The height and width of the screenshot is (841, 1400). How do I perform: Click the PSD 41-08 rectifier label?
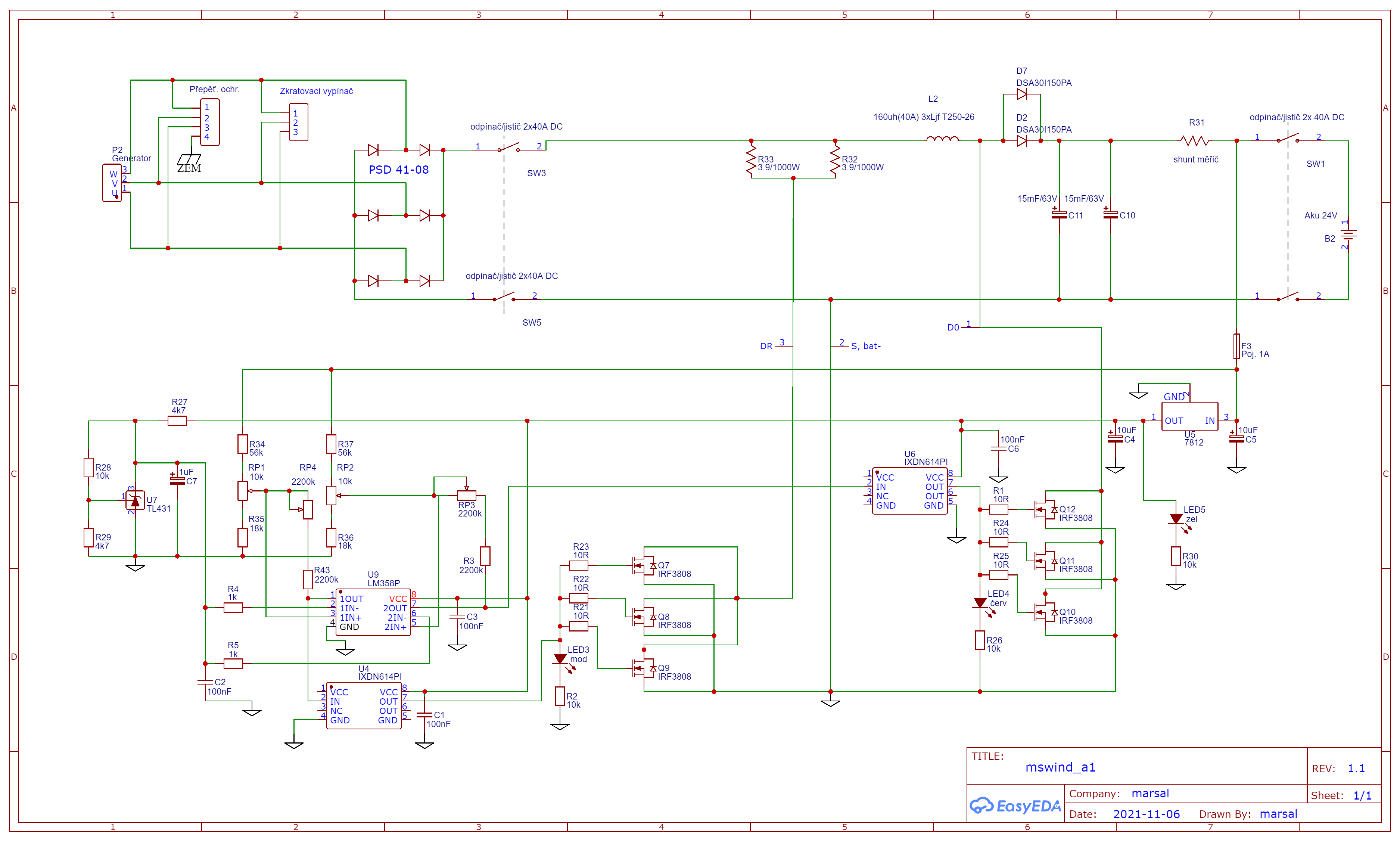[399, 170]
